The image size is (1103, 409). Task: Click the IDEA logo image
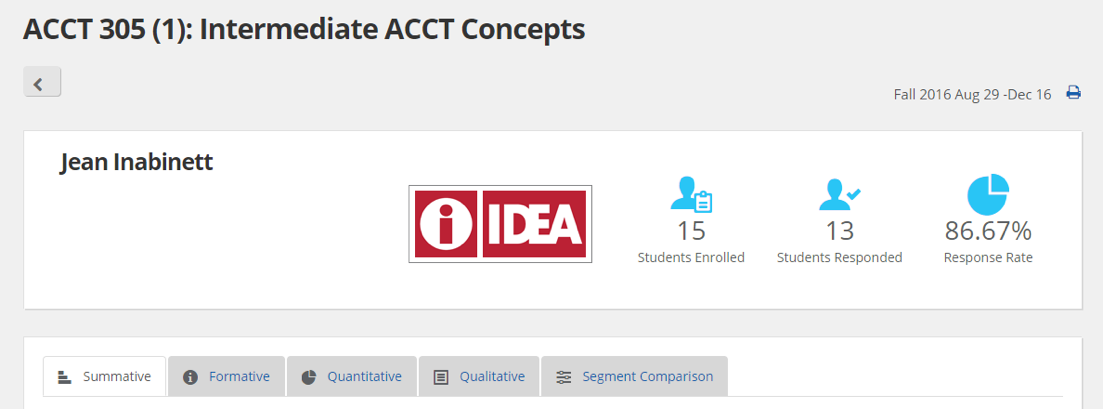[x=500, y=224]
